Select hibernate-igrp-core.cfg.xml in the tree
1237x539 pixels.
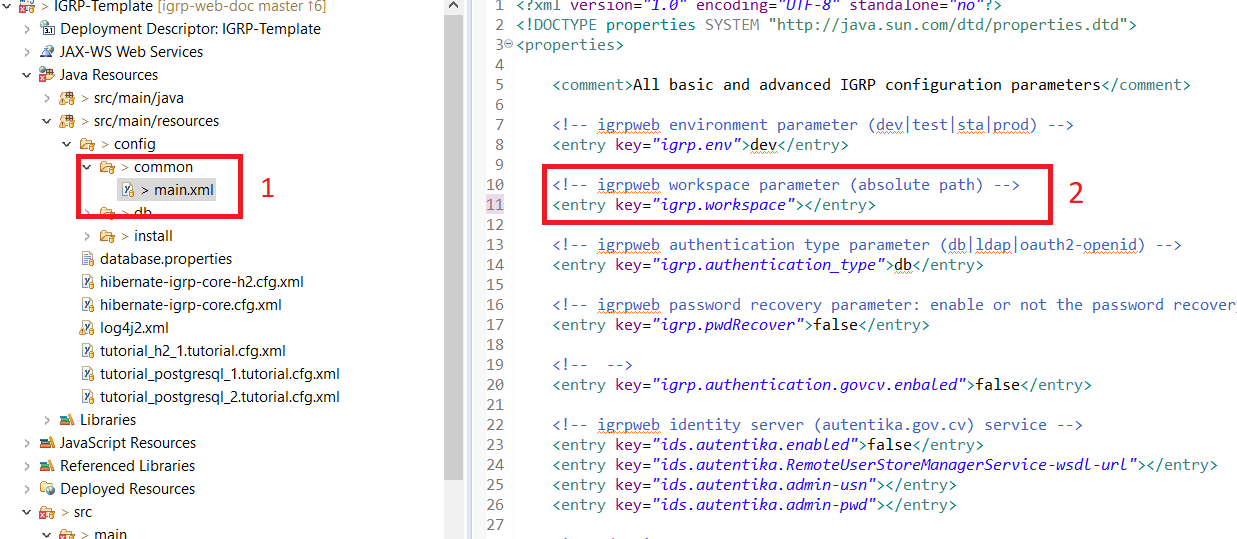click(191, 305)
